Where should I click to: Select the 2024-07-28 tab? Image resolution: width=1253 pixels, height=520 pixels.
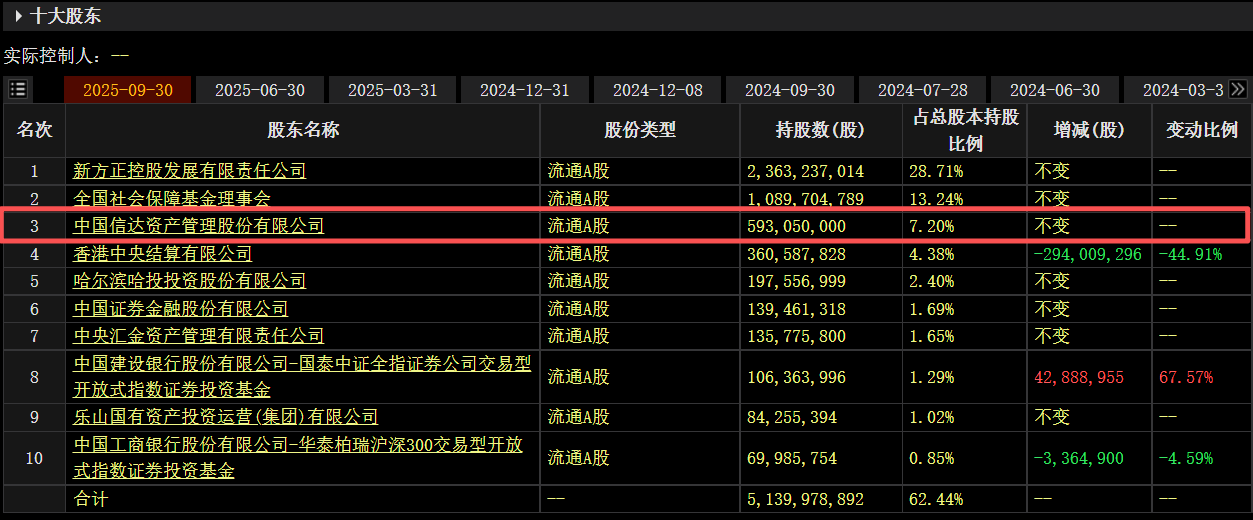[x=923, y=90]
